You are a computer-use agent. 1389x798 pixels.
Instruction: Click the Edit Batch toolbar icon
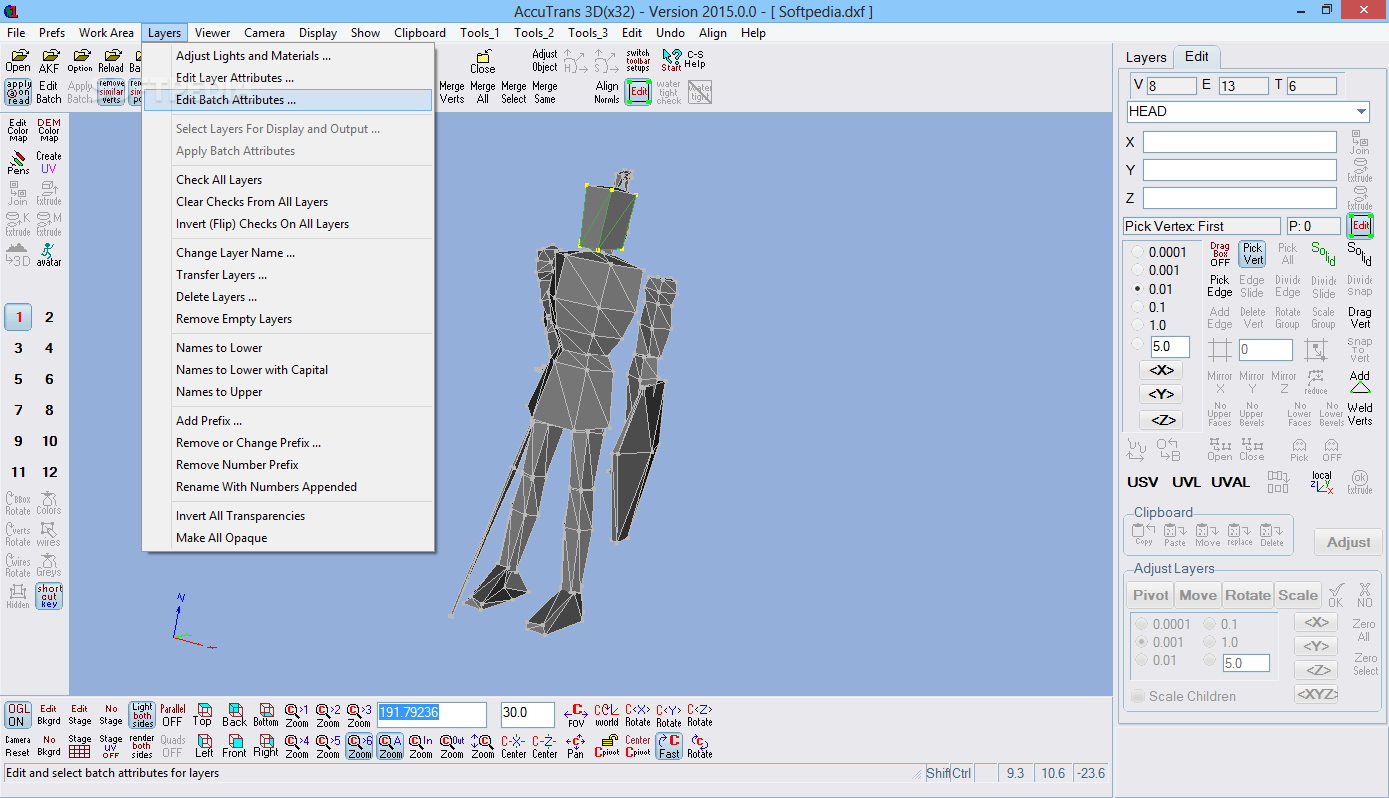click(49, 92)
